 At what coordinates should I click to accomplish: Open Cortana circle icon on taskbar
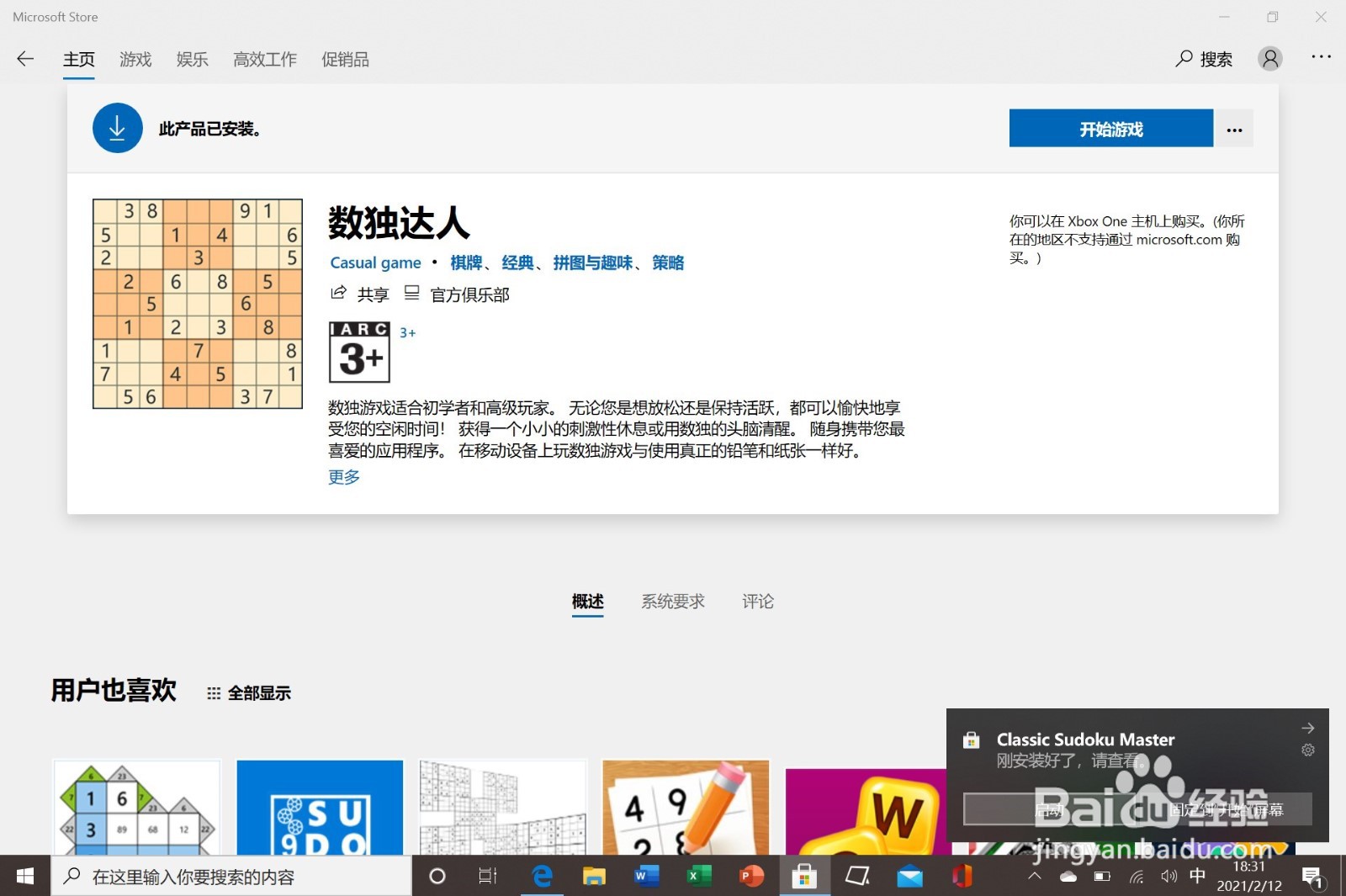coord(437,876)
